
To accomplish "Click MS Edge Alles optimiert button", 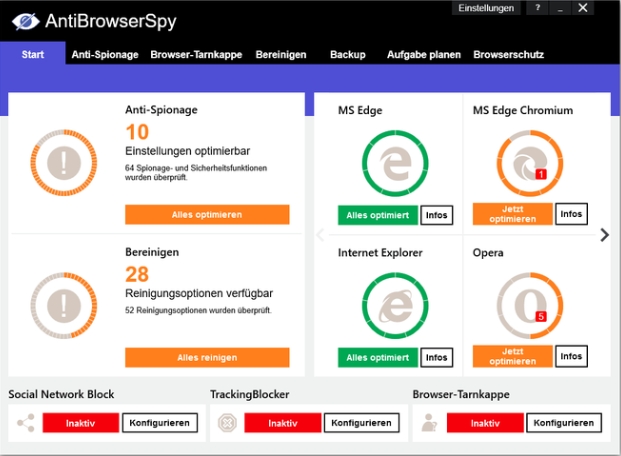I will 377,215.
